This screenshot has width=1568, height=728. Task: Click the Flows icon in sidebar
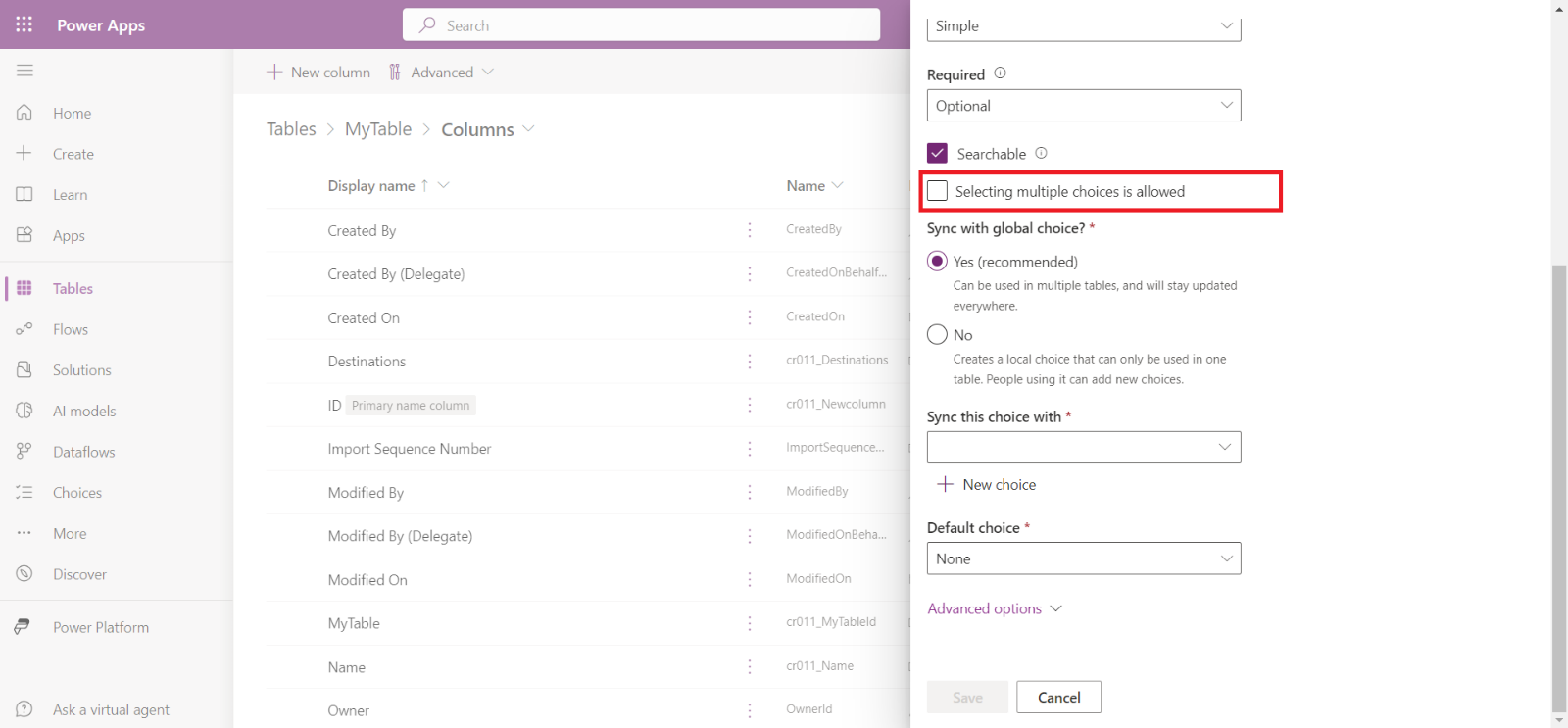coord(24,329)
